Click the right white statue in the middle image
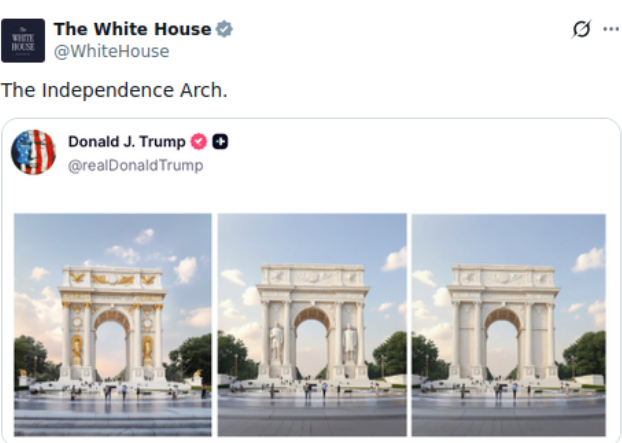Image resolution: width=622 pixels, height=443 pixels. [x=350, y=342]
